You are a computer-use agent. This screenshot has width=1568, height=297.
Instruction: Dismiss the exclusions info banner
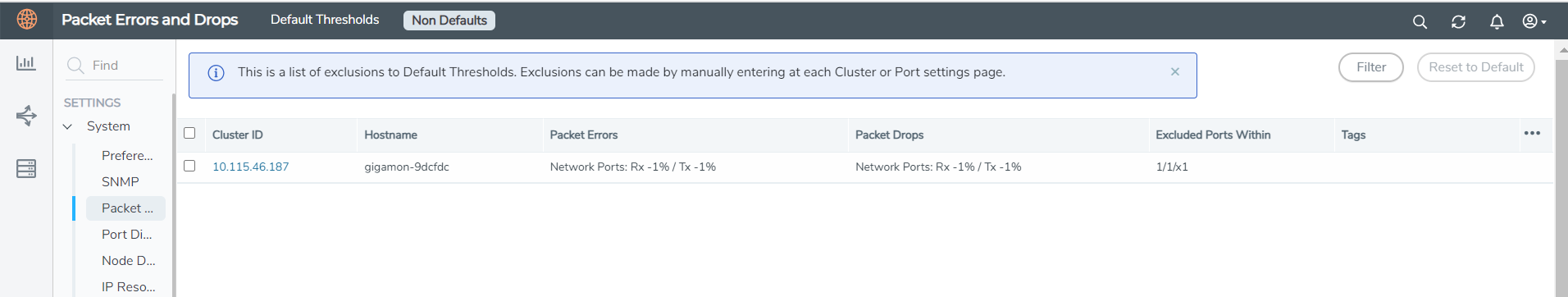pos(1175,72)
